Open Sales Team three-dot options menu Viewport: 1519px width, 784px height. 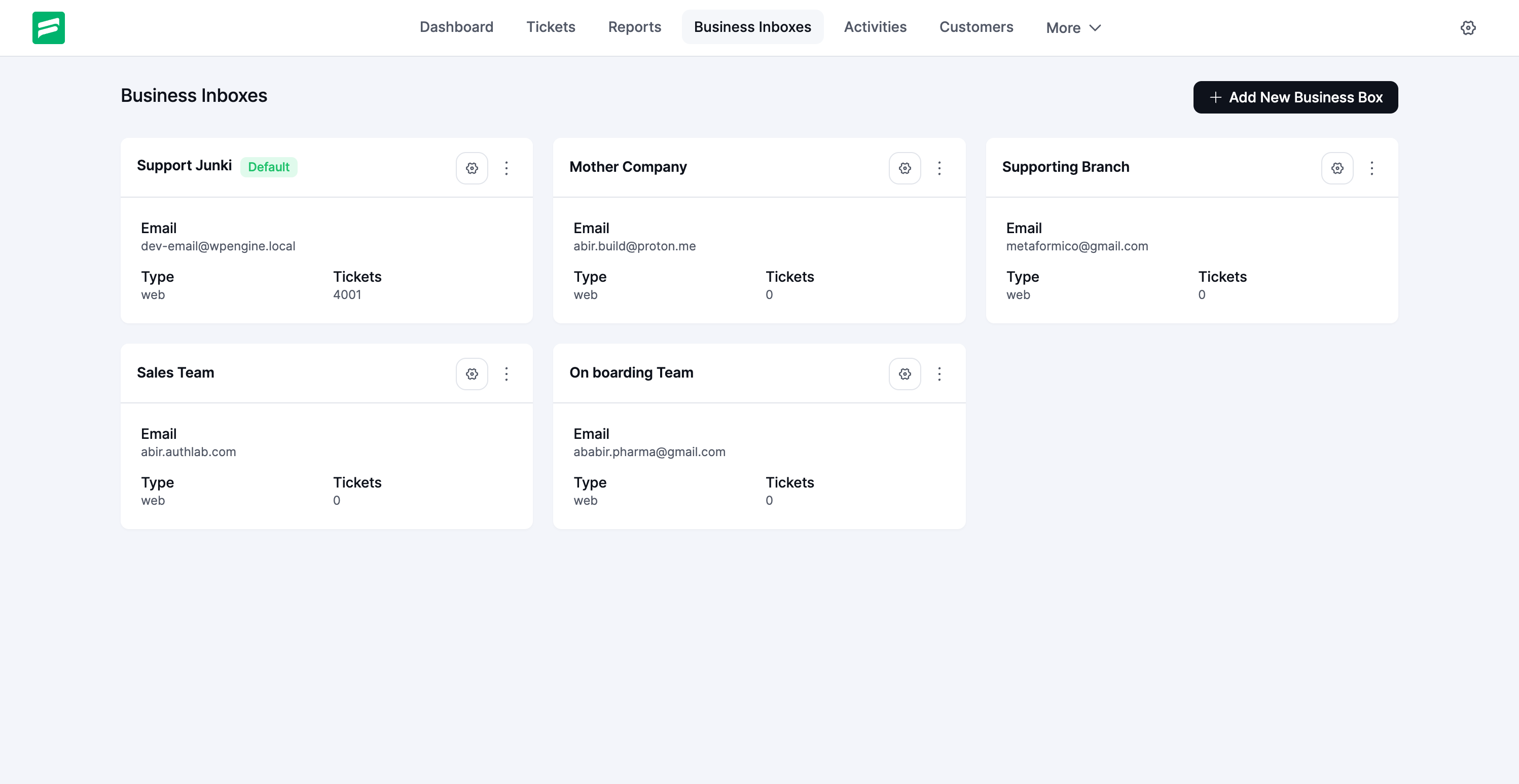point(506,374)
